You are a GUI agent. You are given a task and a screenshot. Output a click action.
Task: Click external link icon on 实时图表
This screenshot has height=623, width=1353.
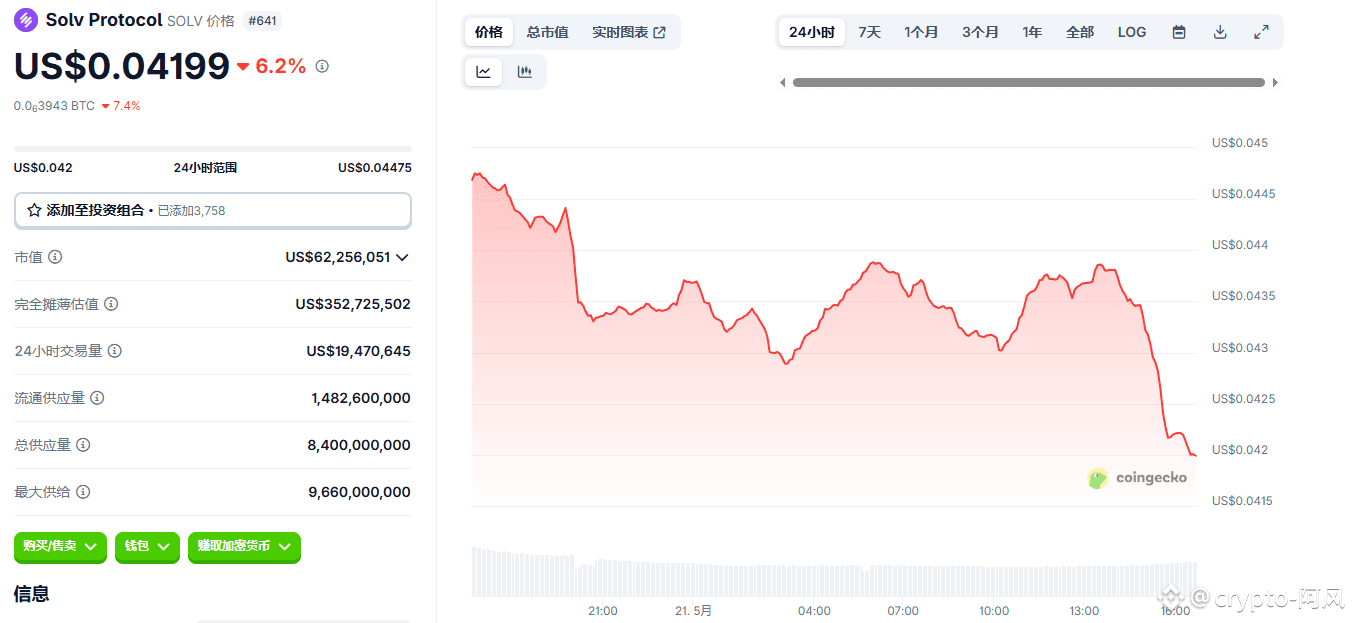coord(660,33)
